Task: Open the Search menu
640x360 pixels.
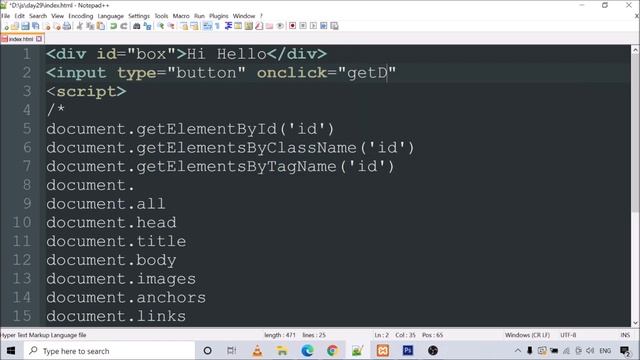Action: point(38,16)
